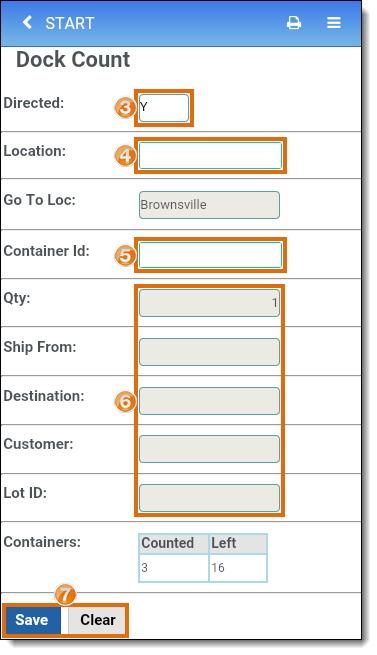Click the Customer field
The image size is (377, 655).
pyautogui.click(x=209, y=449)
